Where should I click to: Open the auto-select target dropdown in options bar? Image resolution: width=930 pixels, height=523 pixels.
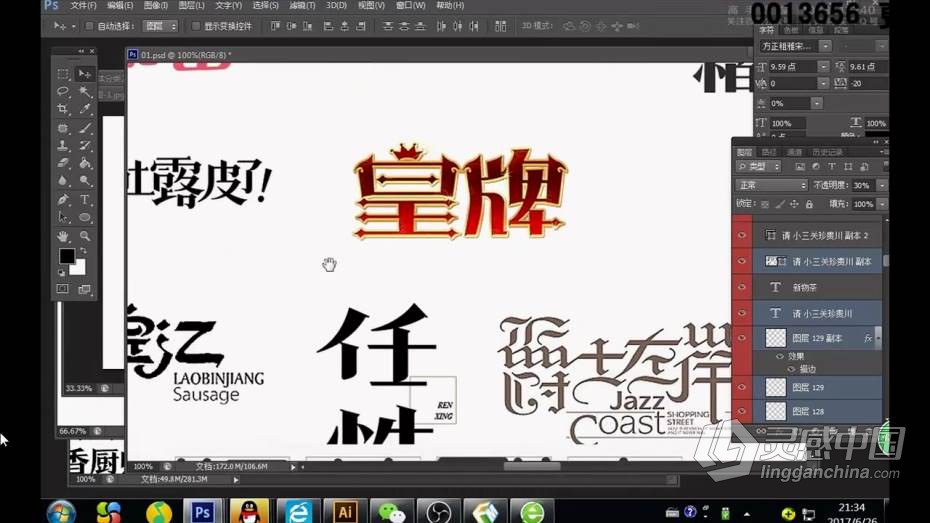[161, 26]
